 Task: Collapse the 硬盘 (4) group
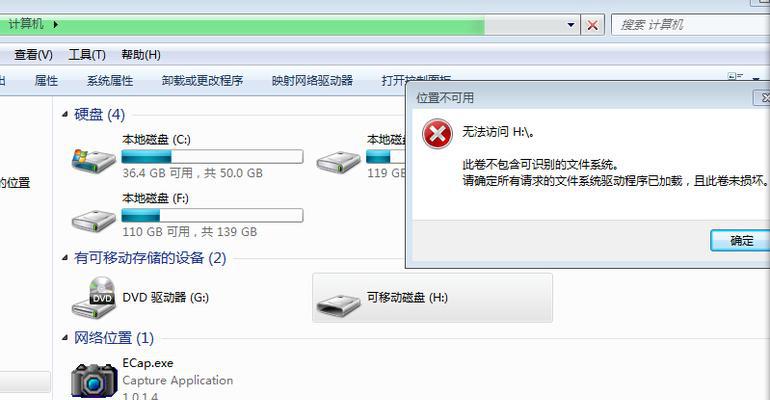65,114
